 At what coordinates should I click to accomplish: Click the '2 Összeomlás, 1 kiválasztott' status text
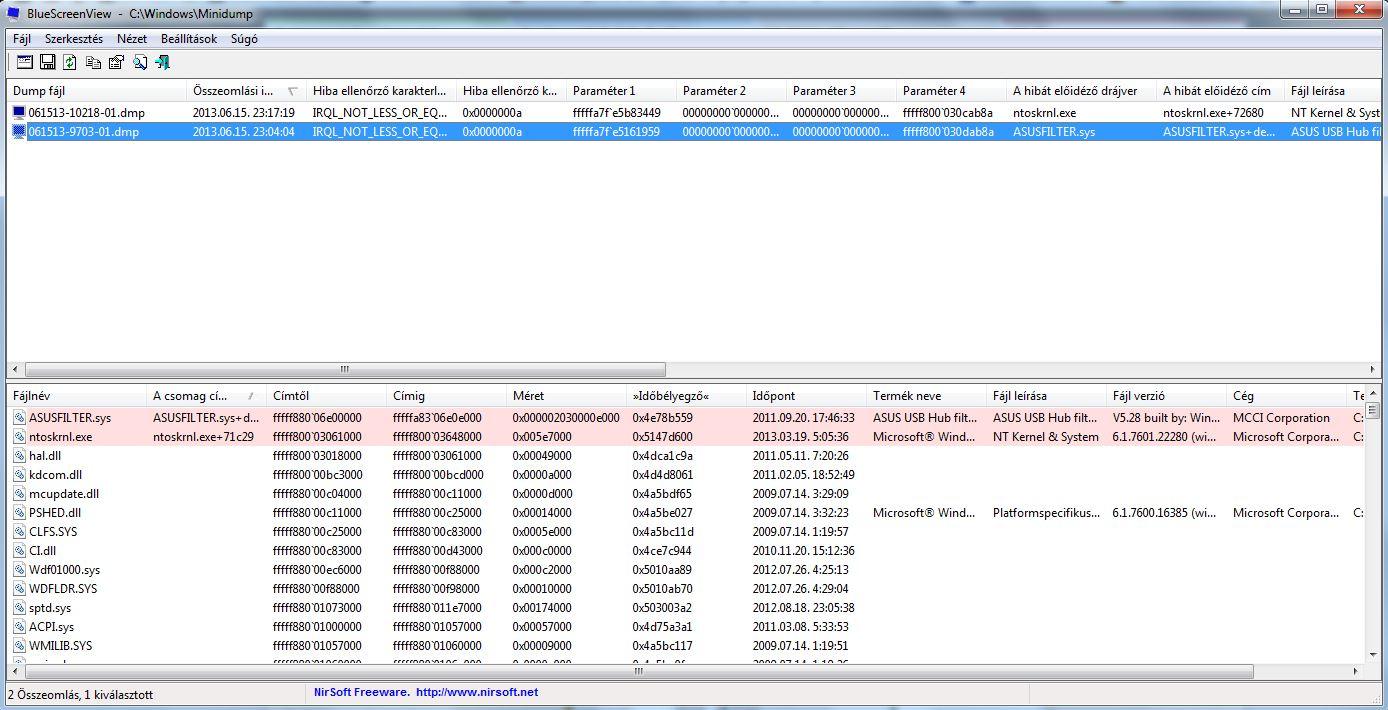(x=83, y=693)
